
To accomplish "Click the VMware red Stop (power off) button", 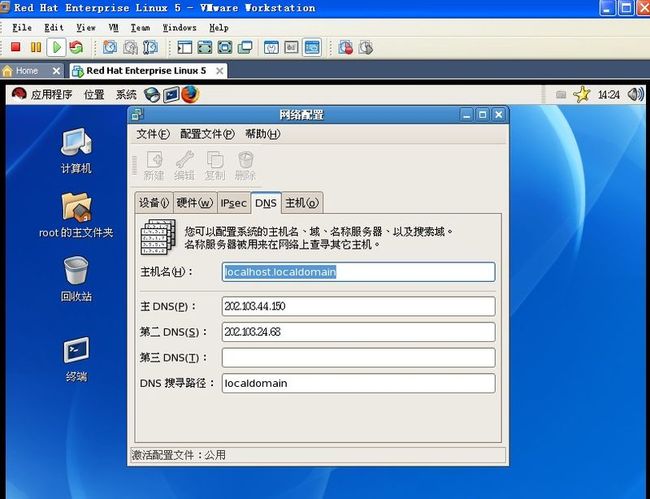I will (16, 47).
